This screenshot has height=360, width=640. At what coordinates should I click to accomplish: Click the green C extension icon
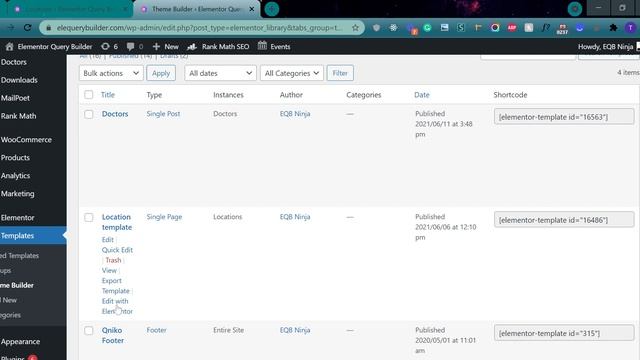[x=427, y=28]
